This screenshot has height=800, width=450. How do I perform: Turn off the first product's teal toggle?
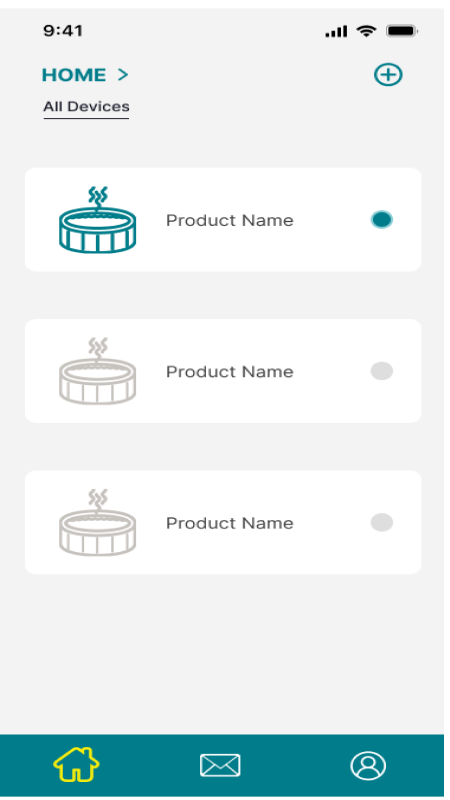(x=382, y=220)
